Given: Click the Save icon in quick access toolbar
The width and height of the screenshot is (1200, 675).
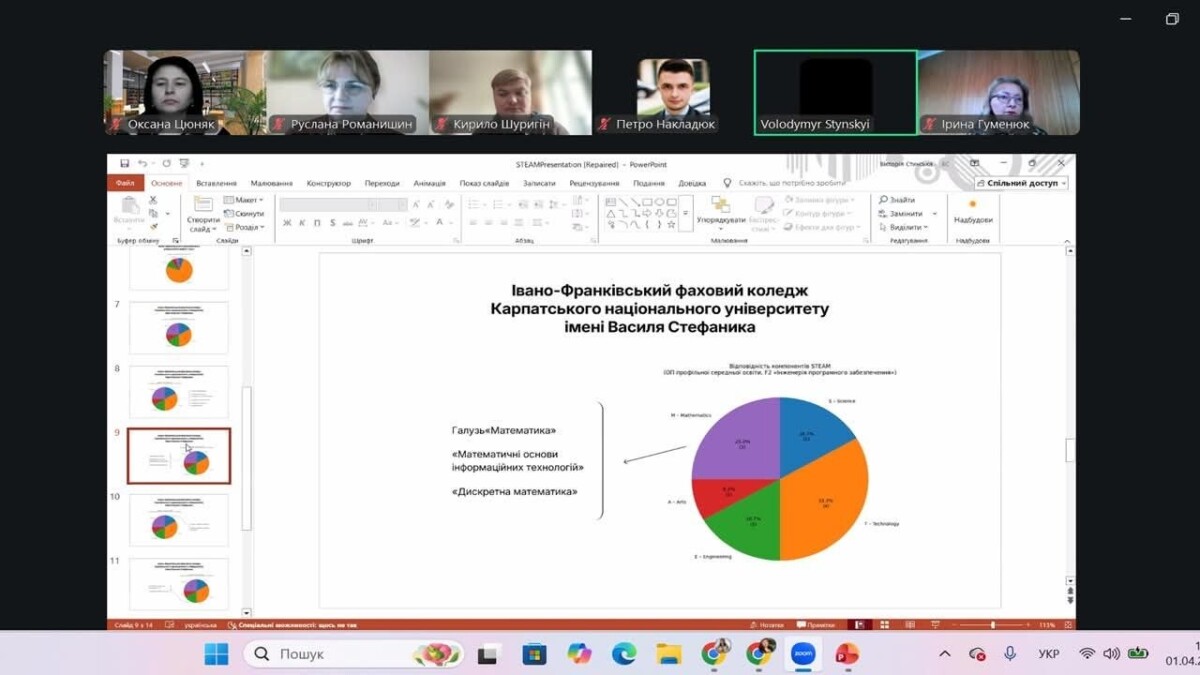Looking at the screenshot, I should pyautogui.click(x=124, y=164).
